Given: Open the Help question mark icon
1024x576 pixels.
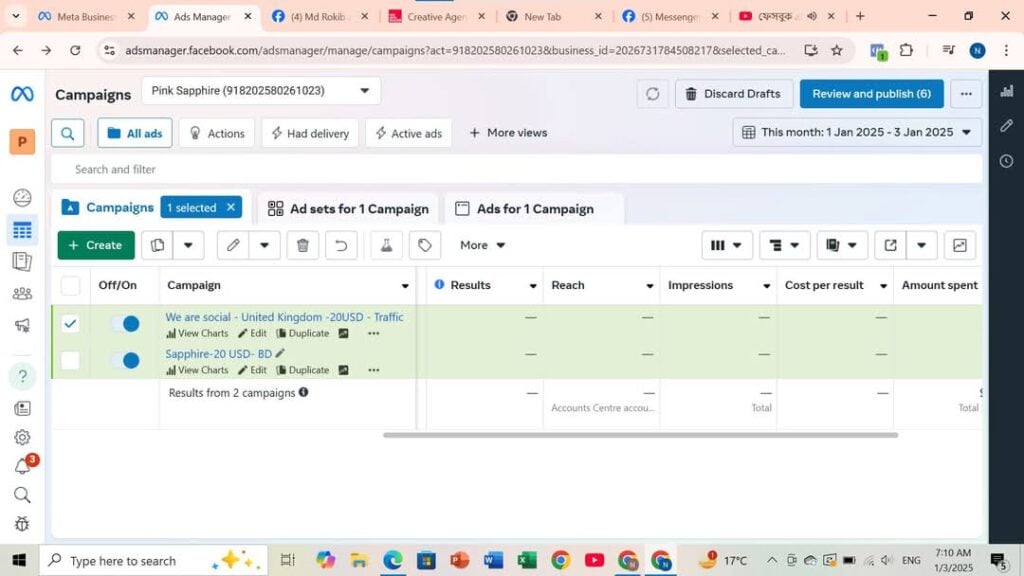Looking at the screenshot, I should point(22,376).
